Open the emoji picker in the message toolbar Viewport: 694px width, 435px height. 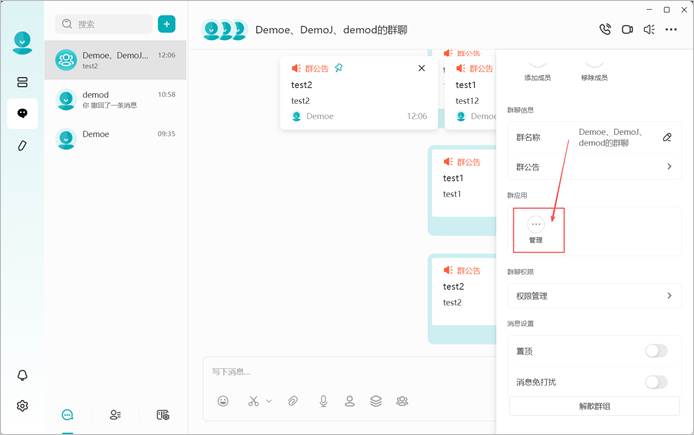[223, 401]
